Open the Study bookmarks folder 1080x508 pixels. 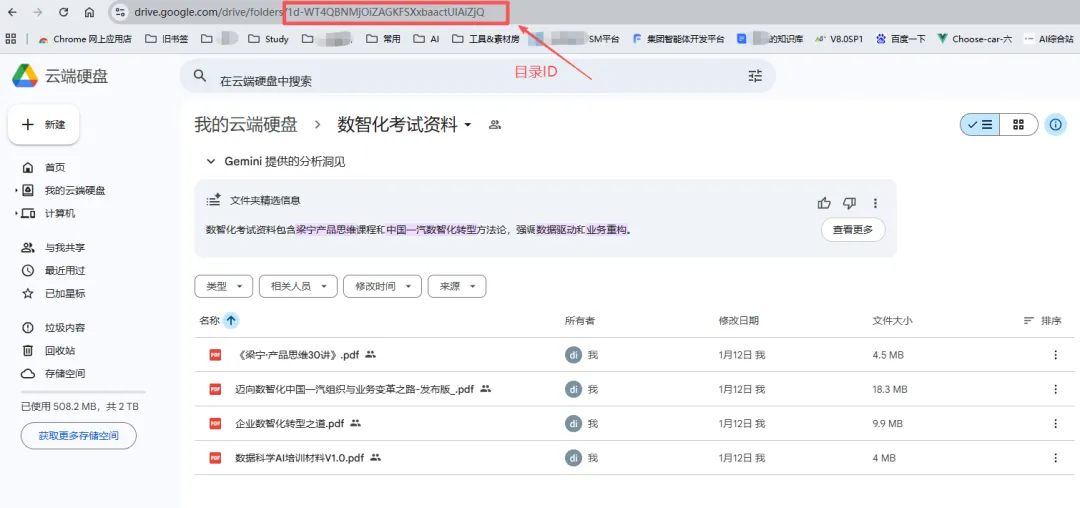[269, 39]
